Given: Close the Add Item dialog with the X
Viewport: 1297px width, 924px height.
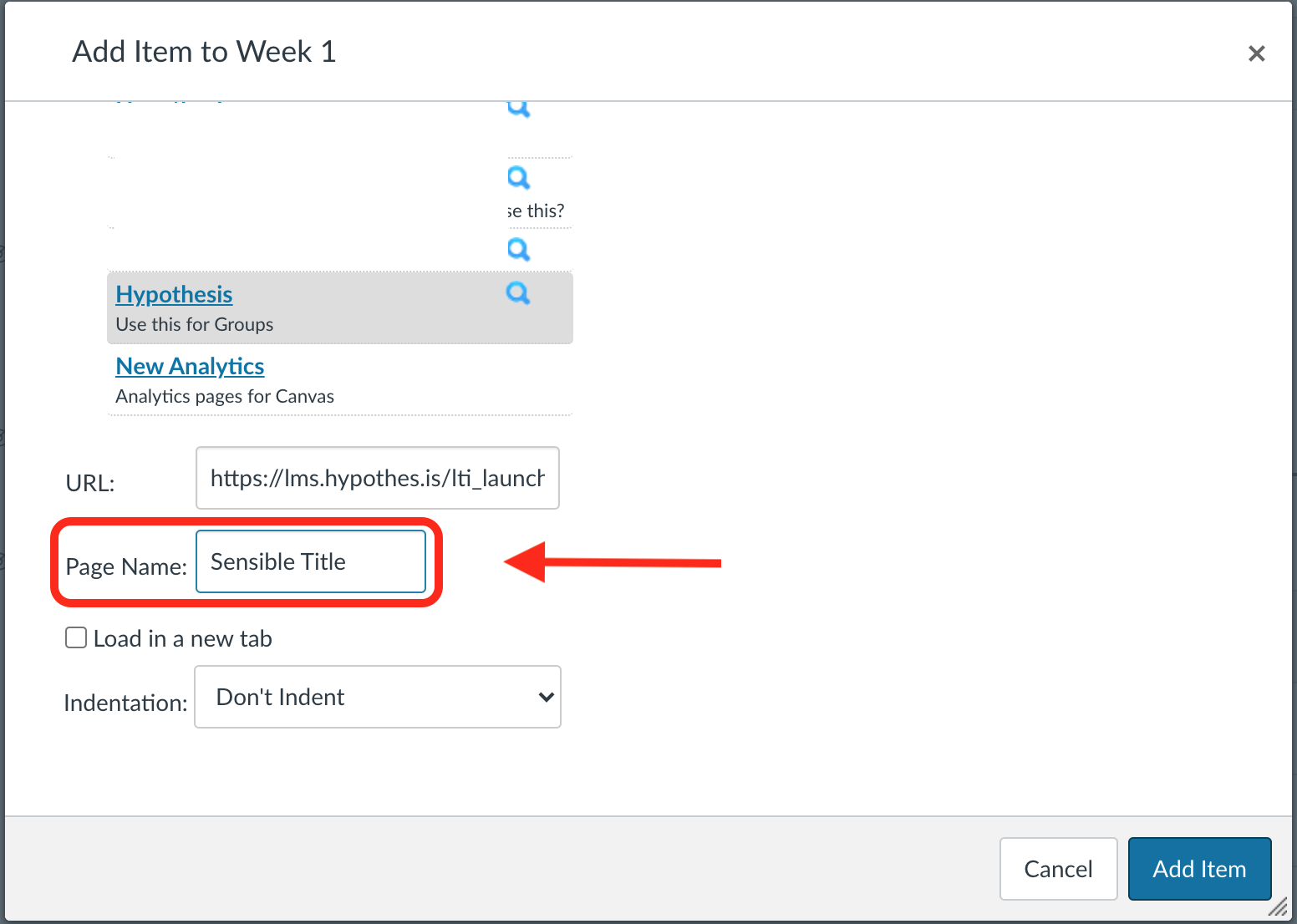Looking at the screenshot, I should pyautogui.click(x=1256, y=53).
